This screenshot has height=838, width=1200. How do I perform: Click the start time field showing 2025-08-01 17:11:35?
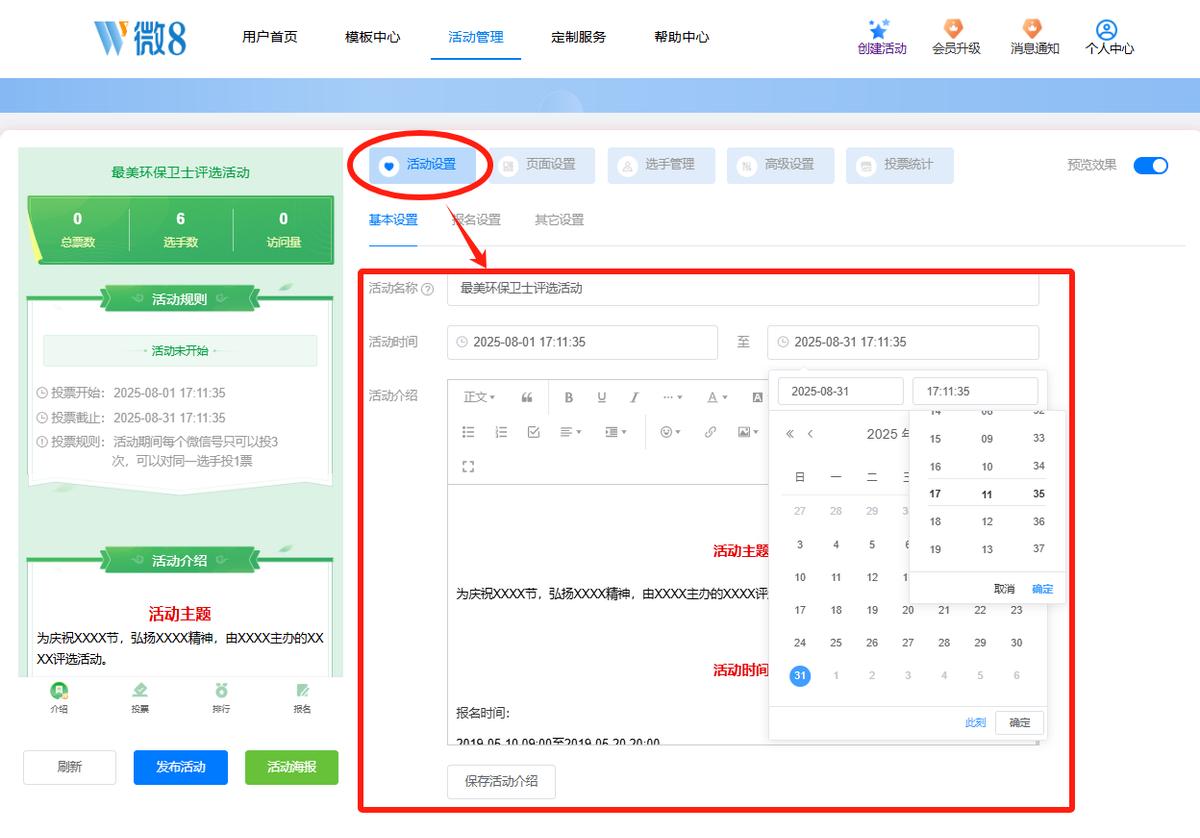click(x=582, y=342)
